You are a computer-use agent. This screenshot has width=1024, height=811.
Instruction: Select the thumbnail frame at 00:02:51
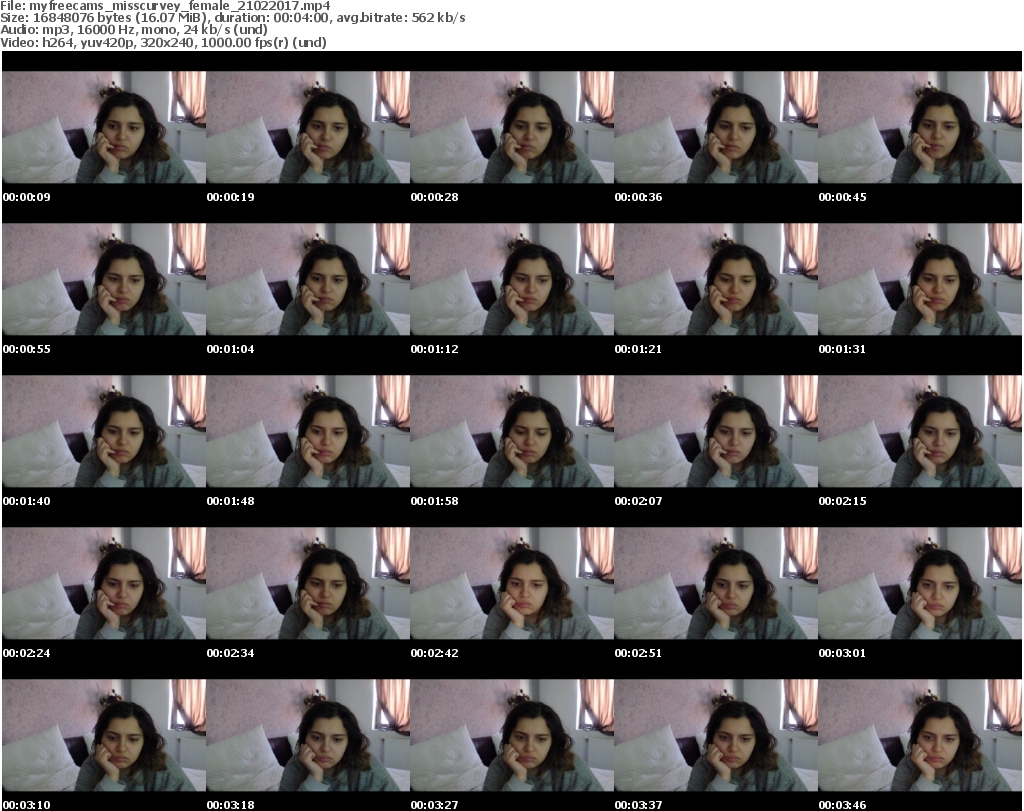tap(716, 584)
